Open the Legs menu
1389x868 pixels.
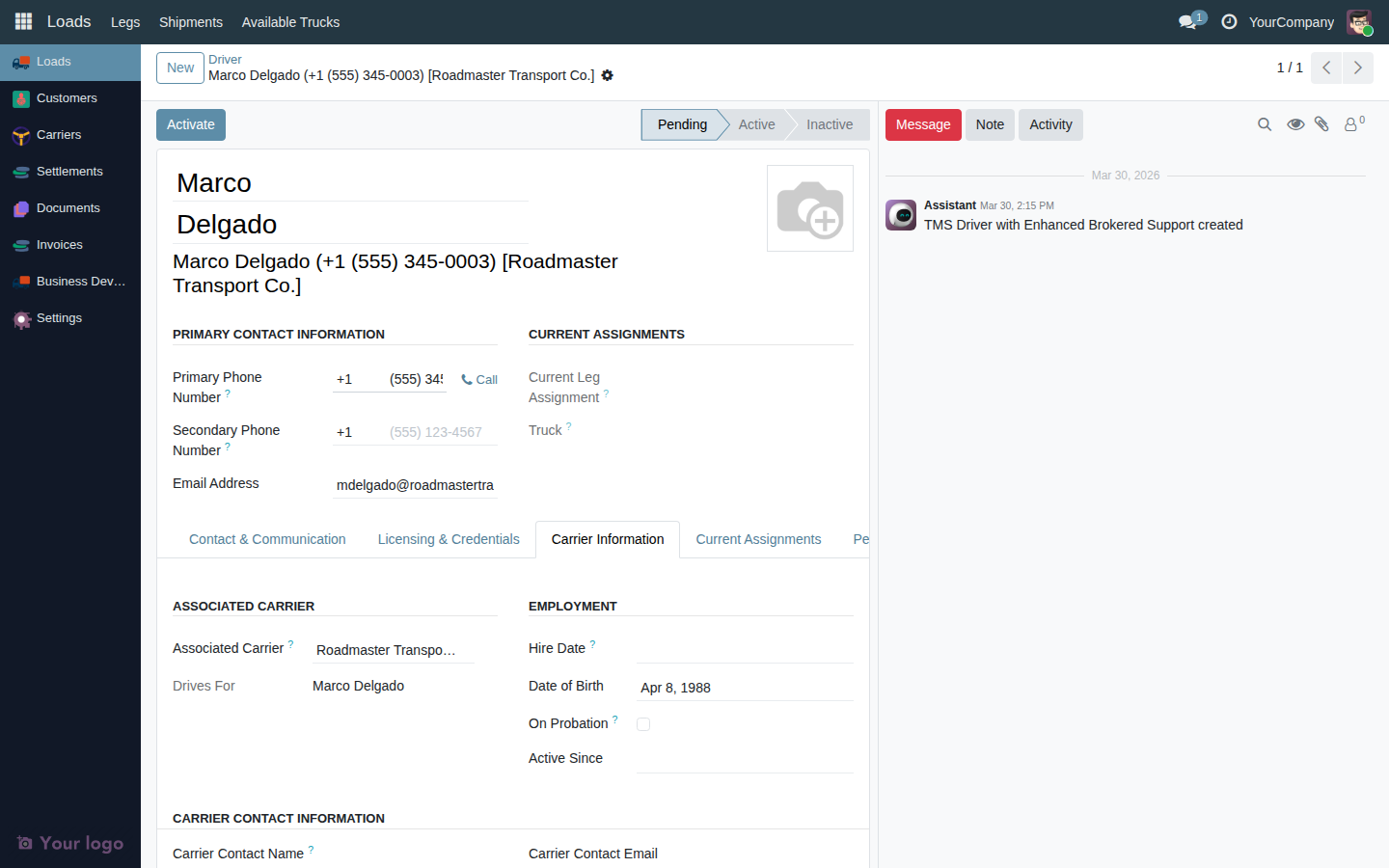(125, 22)
